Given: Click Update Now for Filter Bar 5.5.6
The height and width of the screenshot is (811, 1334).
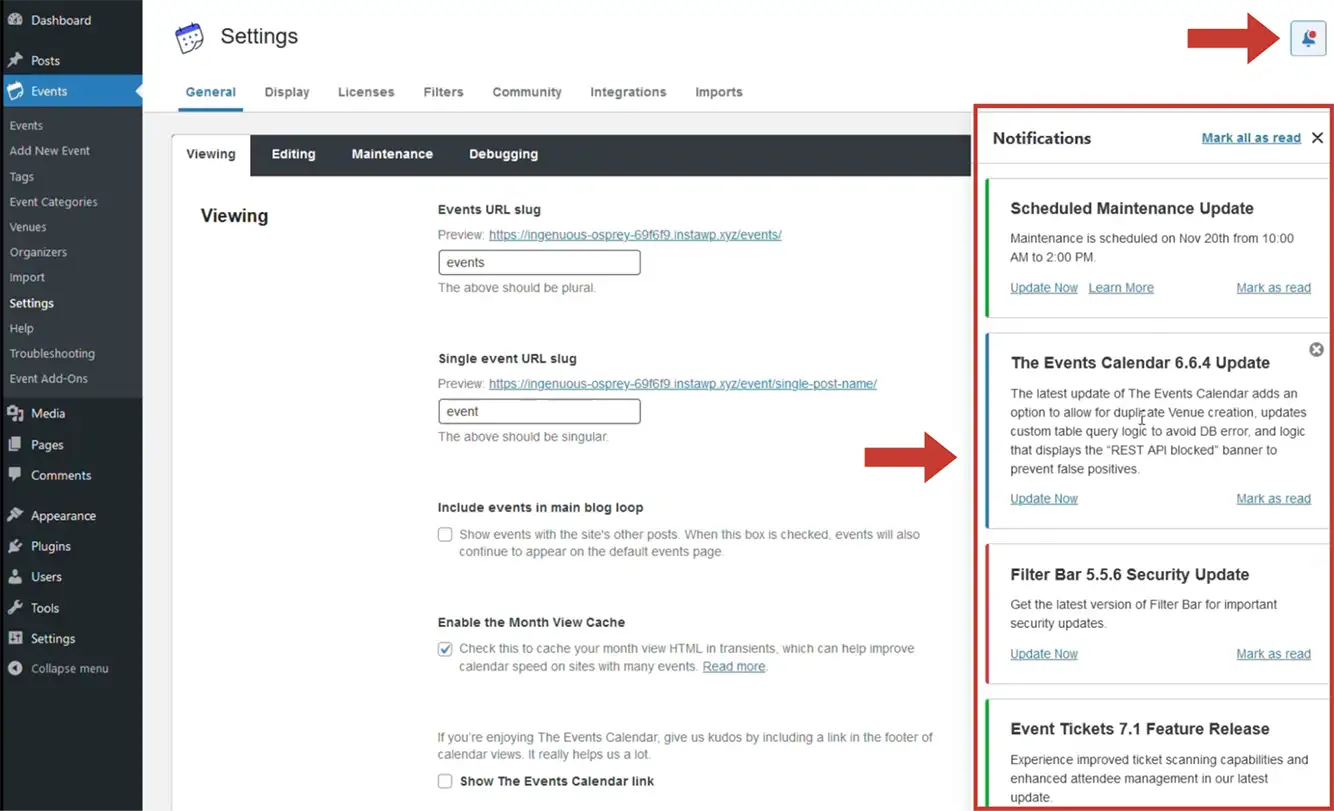Looking at the screenshot, I should pos(1043,654).
